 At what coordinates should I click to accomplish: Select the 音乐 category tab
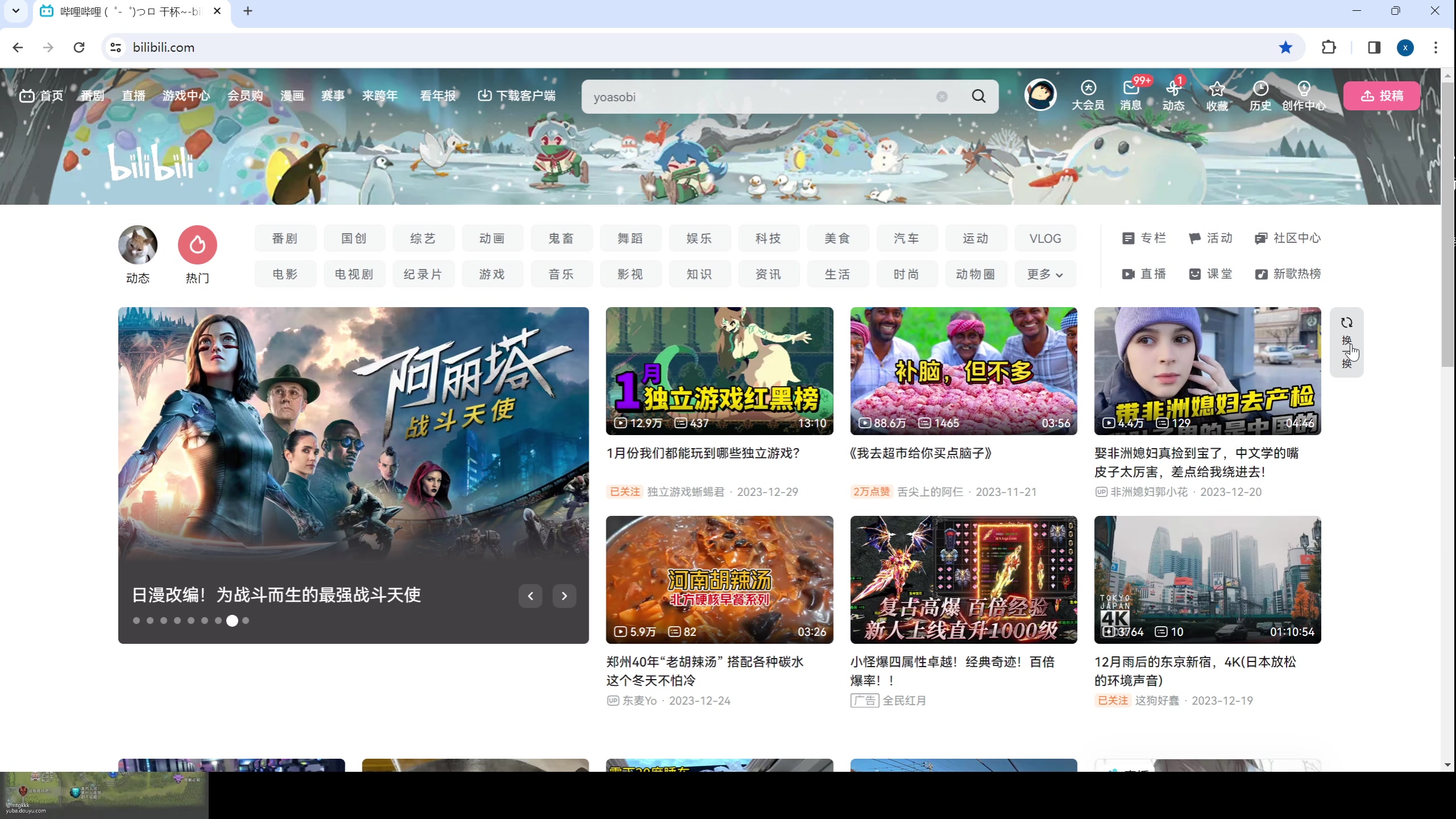pyautogui.click(x=561, y=274)
